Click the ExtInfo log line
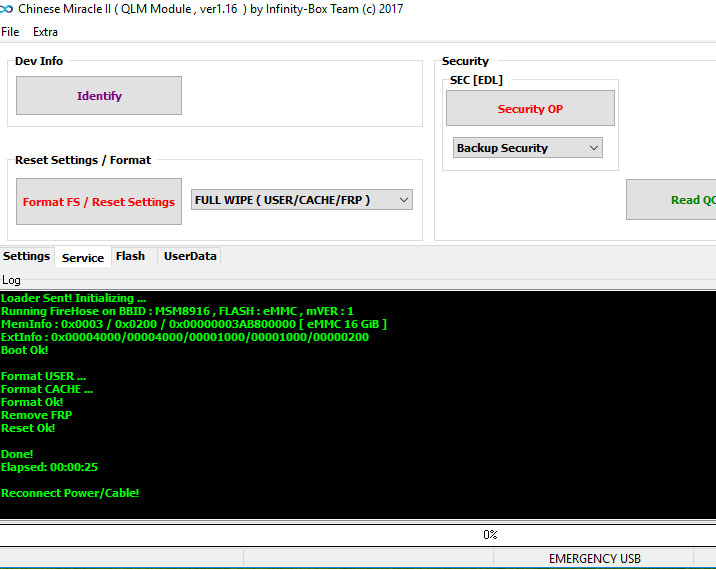The image size is (716, 569). pos(185,337)
